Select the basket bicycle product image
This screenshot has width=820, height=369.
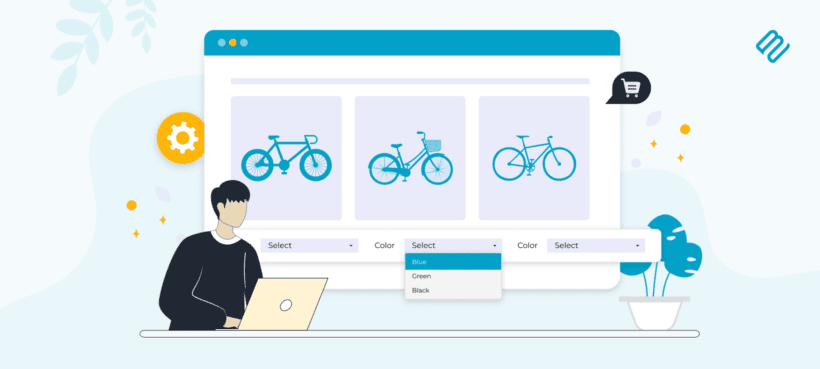tap(410, 158)
